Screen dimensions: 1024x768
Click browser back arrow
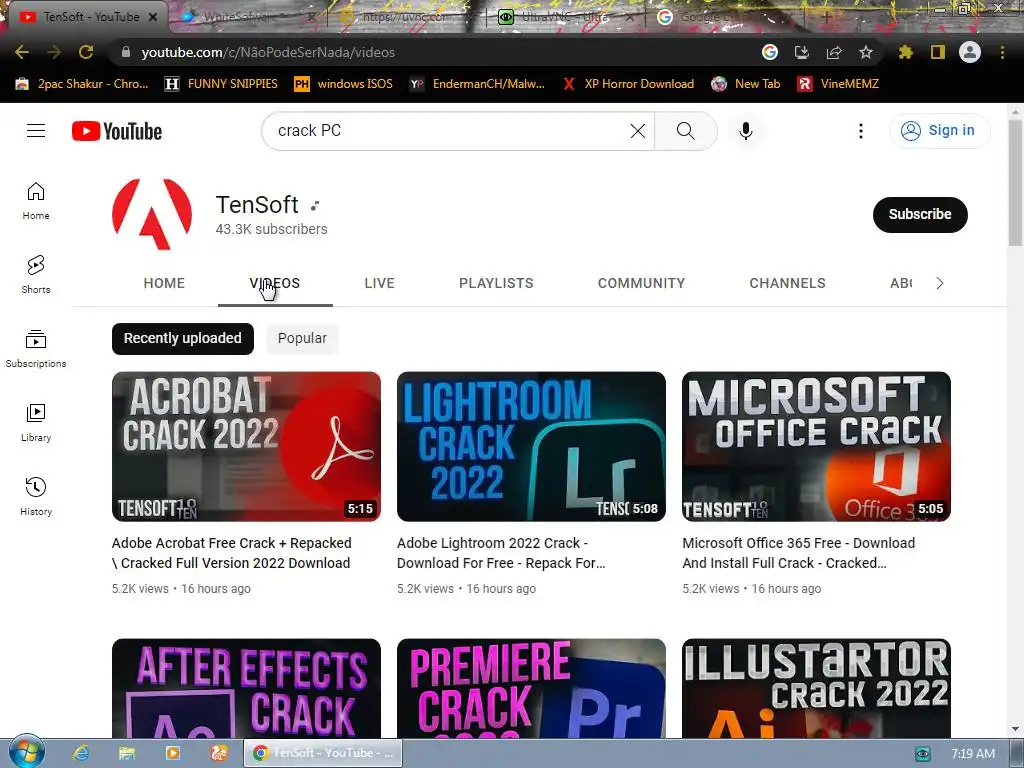click(22, 52)
